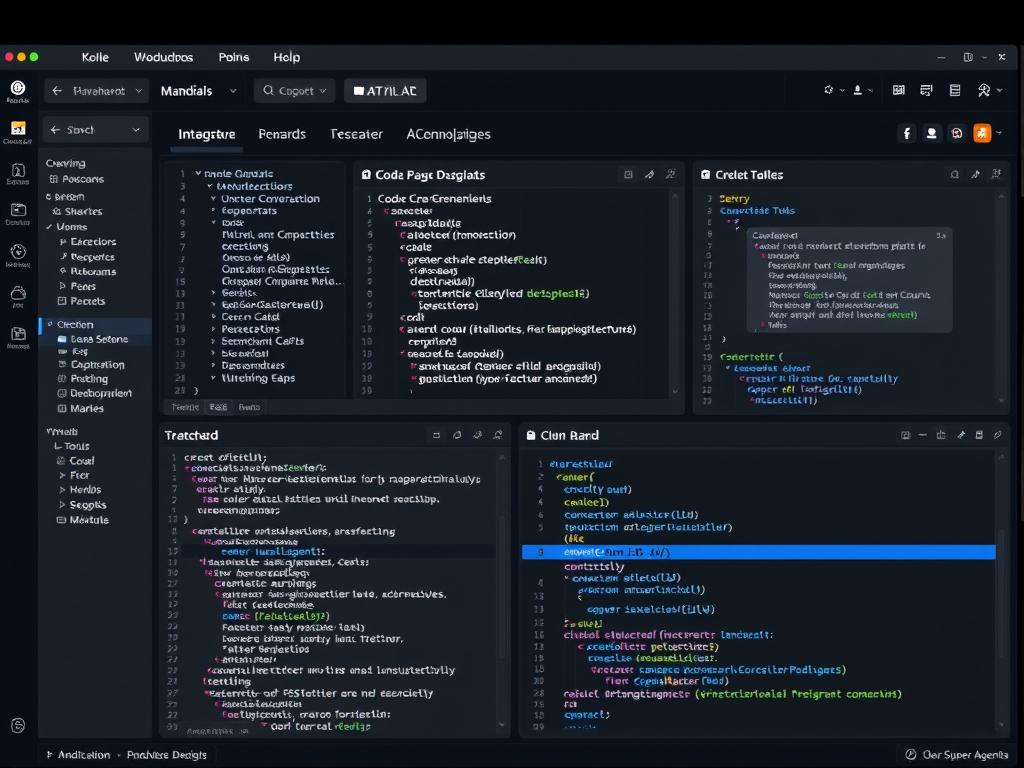
Task: Click the orange icon in the tab row
Action: [982, 134]
